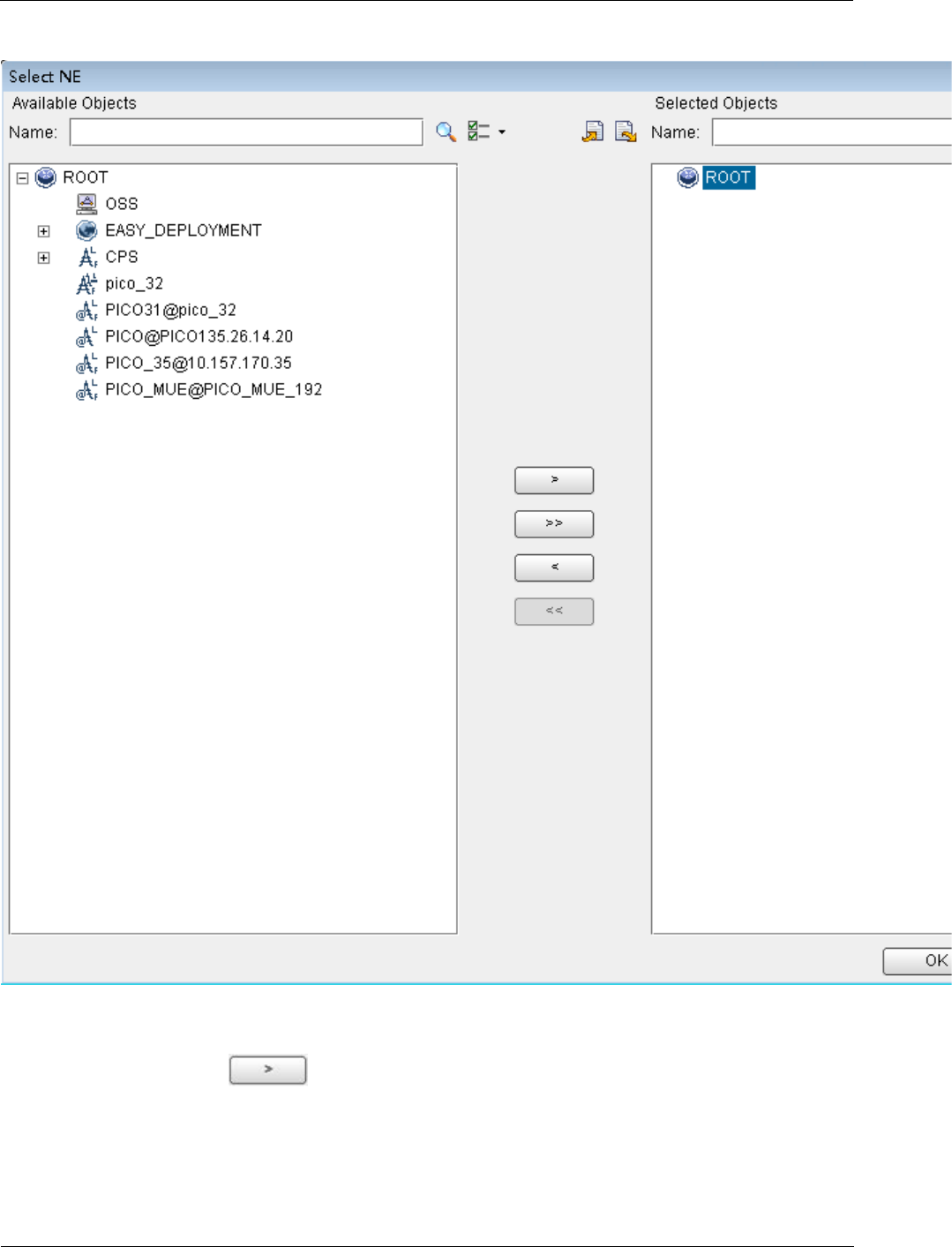This screenshot has width=952, height=1247.
Task: Click the export objects icon
Action: click(x=626, y=131)
